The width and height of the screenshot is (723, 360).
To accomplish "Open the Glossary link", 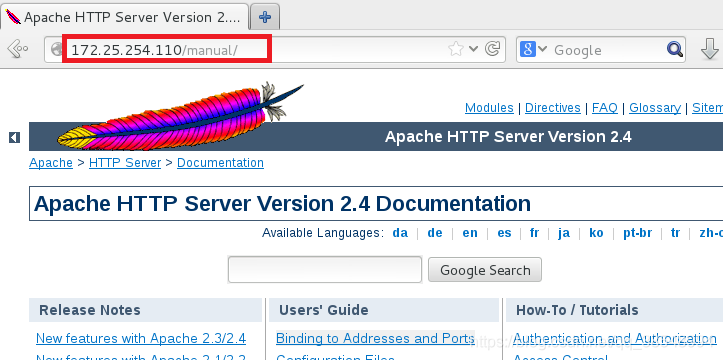I will point(655,108).
